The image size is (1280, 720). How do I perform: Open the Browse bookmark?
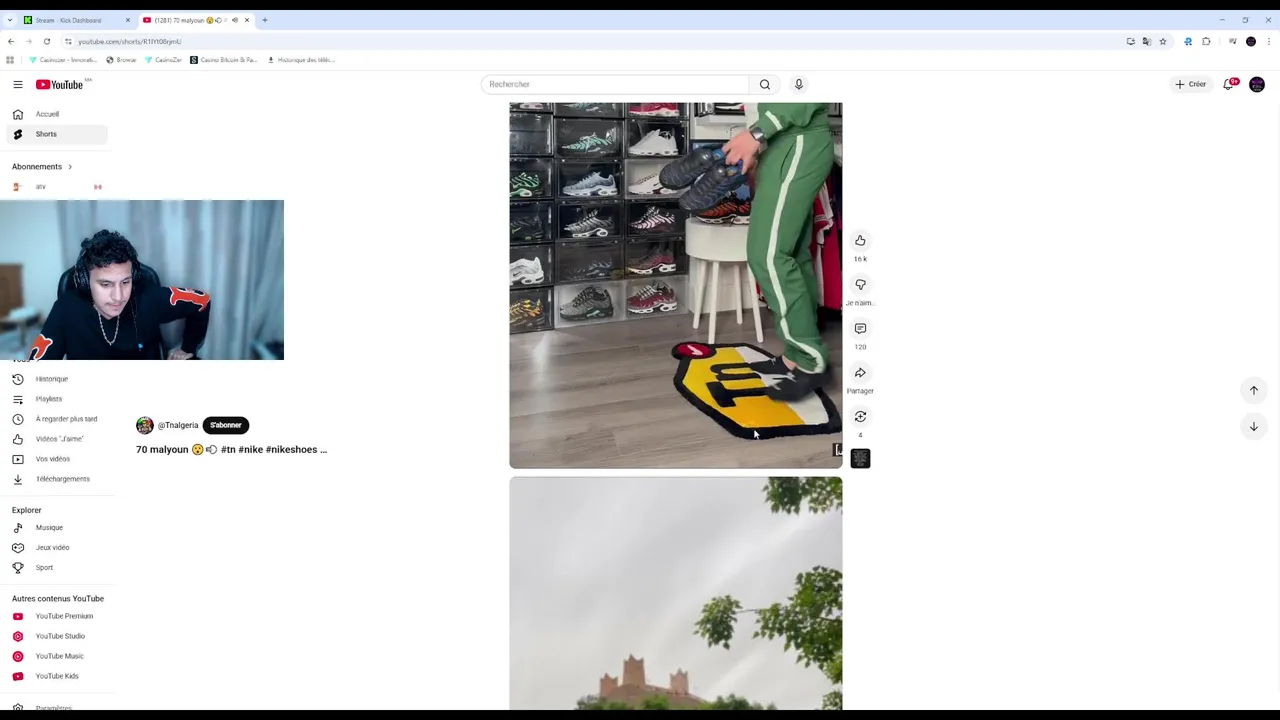tap(121, 60)
